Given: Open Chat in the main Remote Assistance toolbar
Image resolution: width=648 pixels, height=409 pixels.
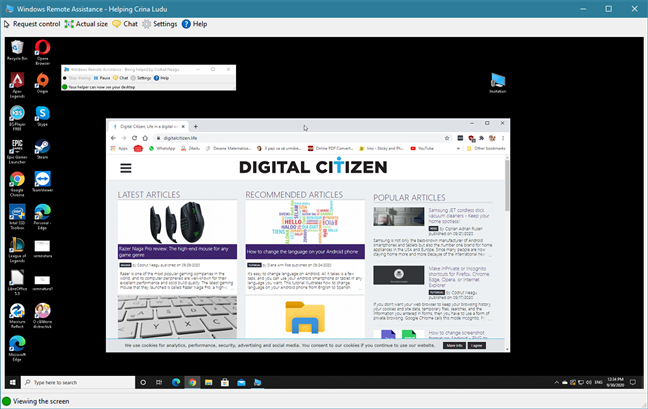Looking at the screenshot, I should [x=125, y=24].
